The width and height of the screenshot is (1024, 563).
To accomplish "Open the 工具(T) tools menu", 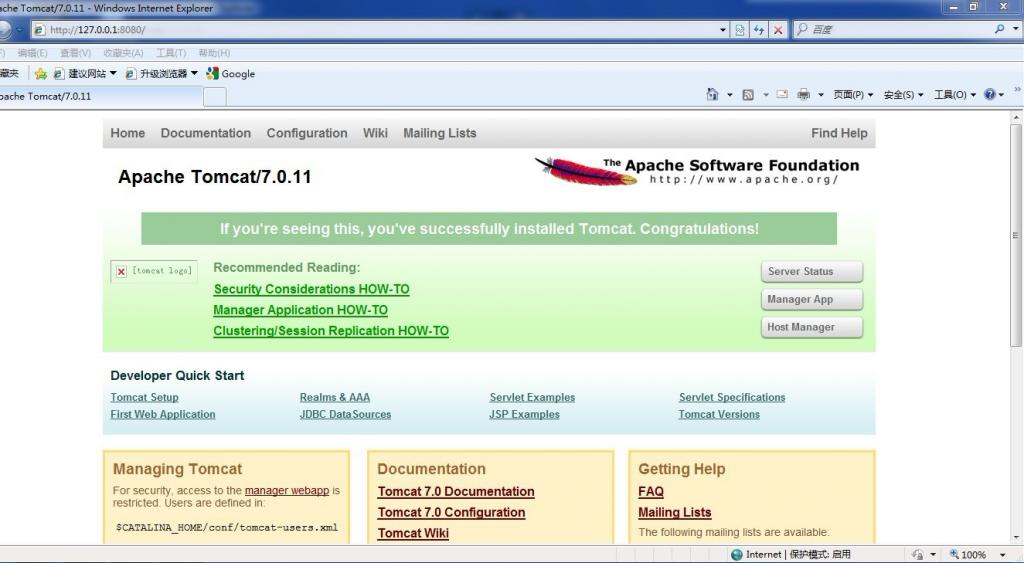I will pos(170,53).
